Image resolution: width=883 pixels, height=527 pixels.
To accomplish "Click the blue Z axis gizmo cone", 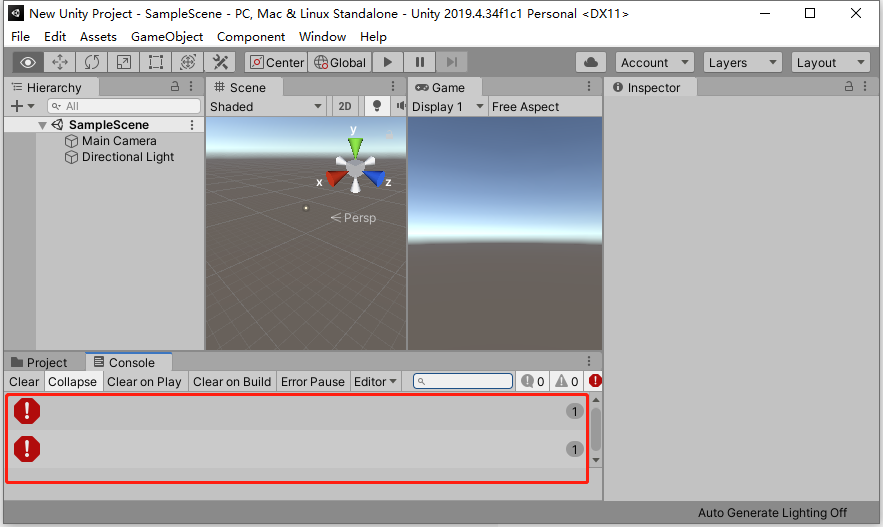I will coord(374,178).
